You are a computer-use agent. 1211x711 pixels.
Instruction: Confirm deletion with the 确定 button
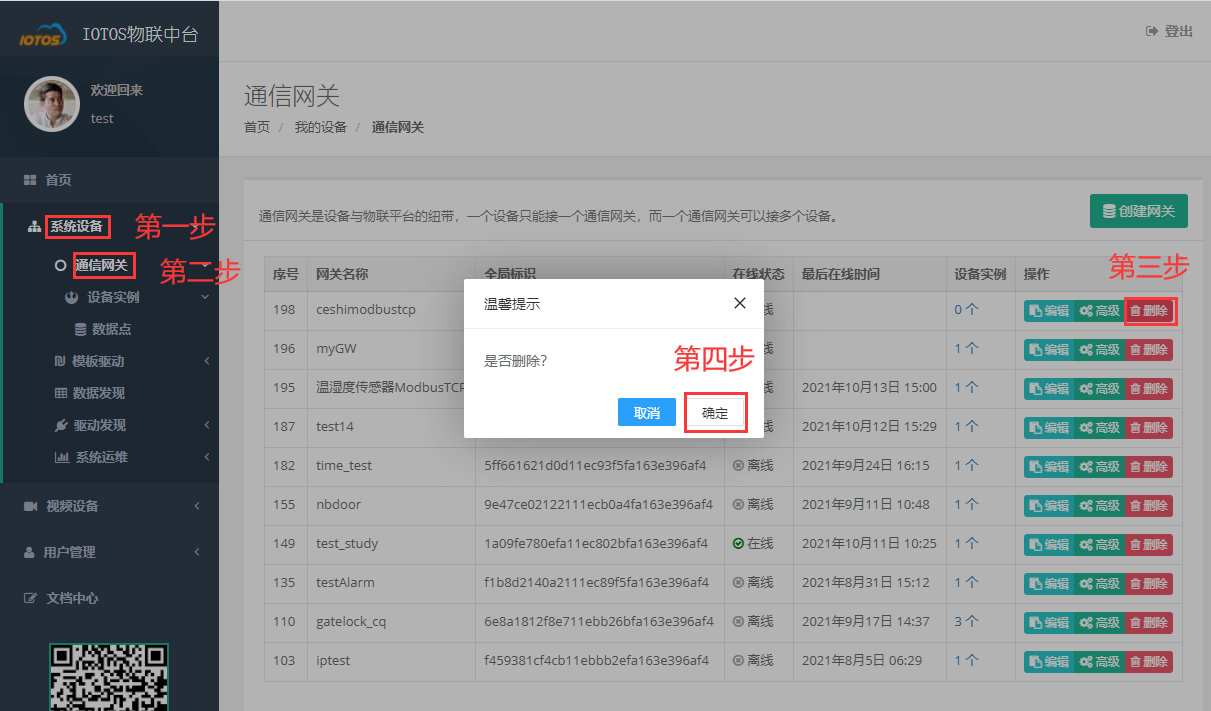(715, 412)
